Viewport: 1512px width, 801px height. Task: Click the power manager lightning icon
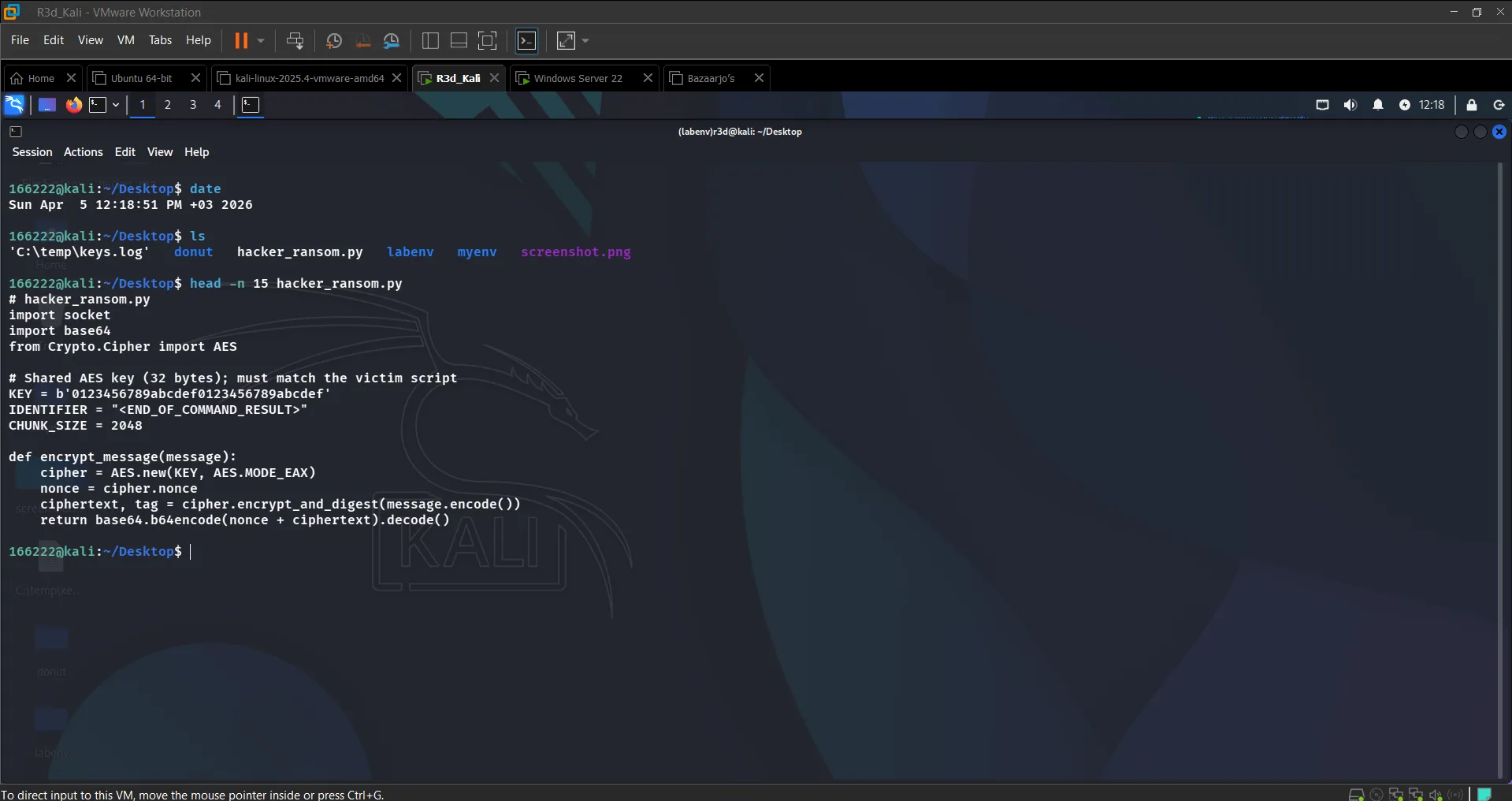tap(1405, 105)
